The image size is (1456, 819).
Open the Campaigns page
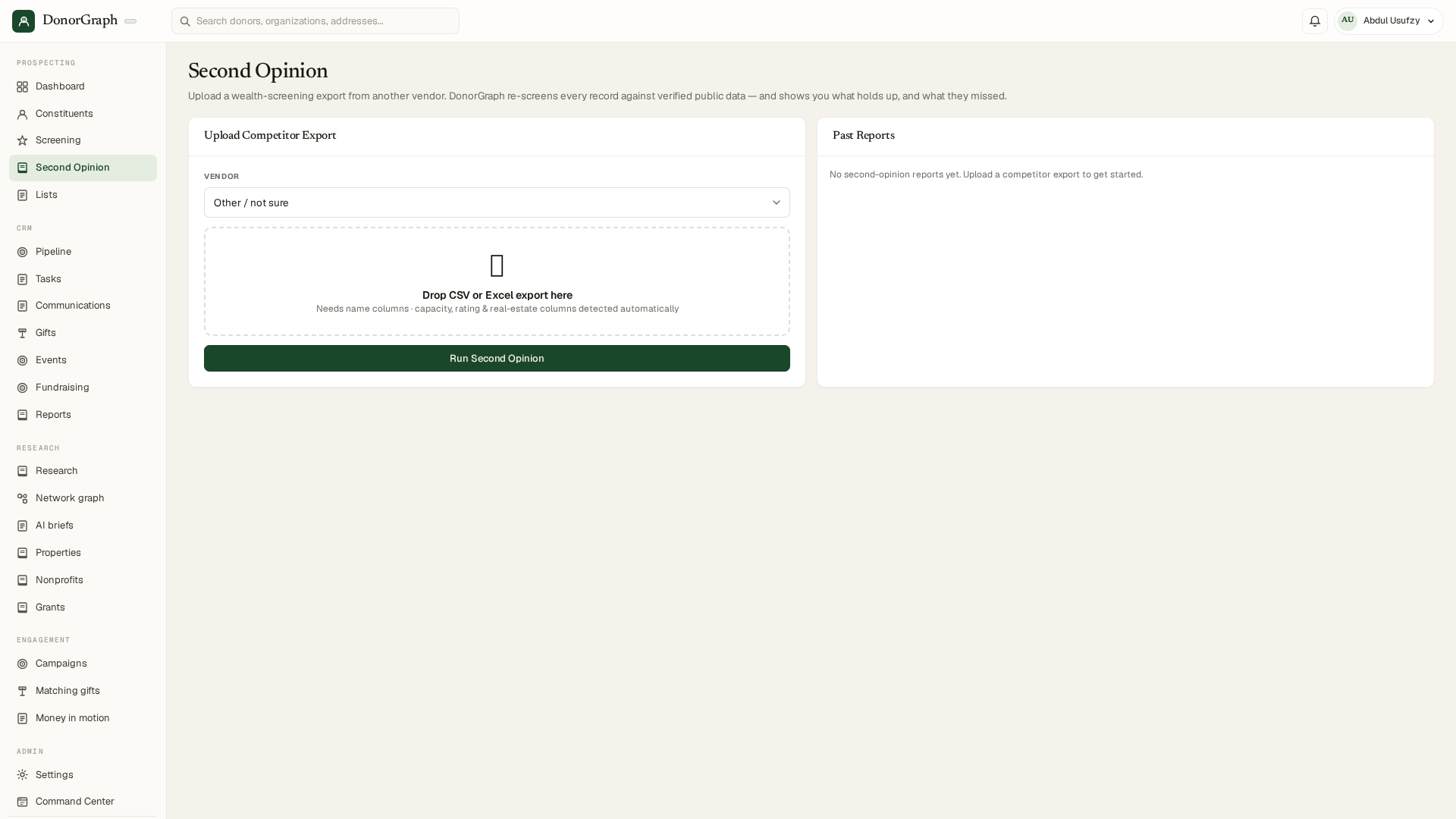(83, 664)
